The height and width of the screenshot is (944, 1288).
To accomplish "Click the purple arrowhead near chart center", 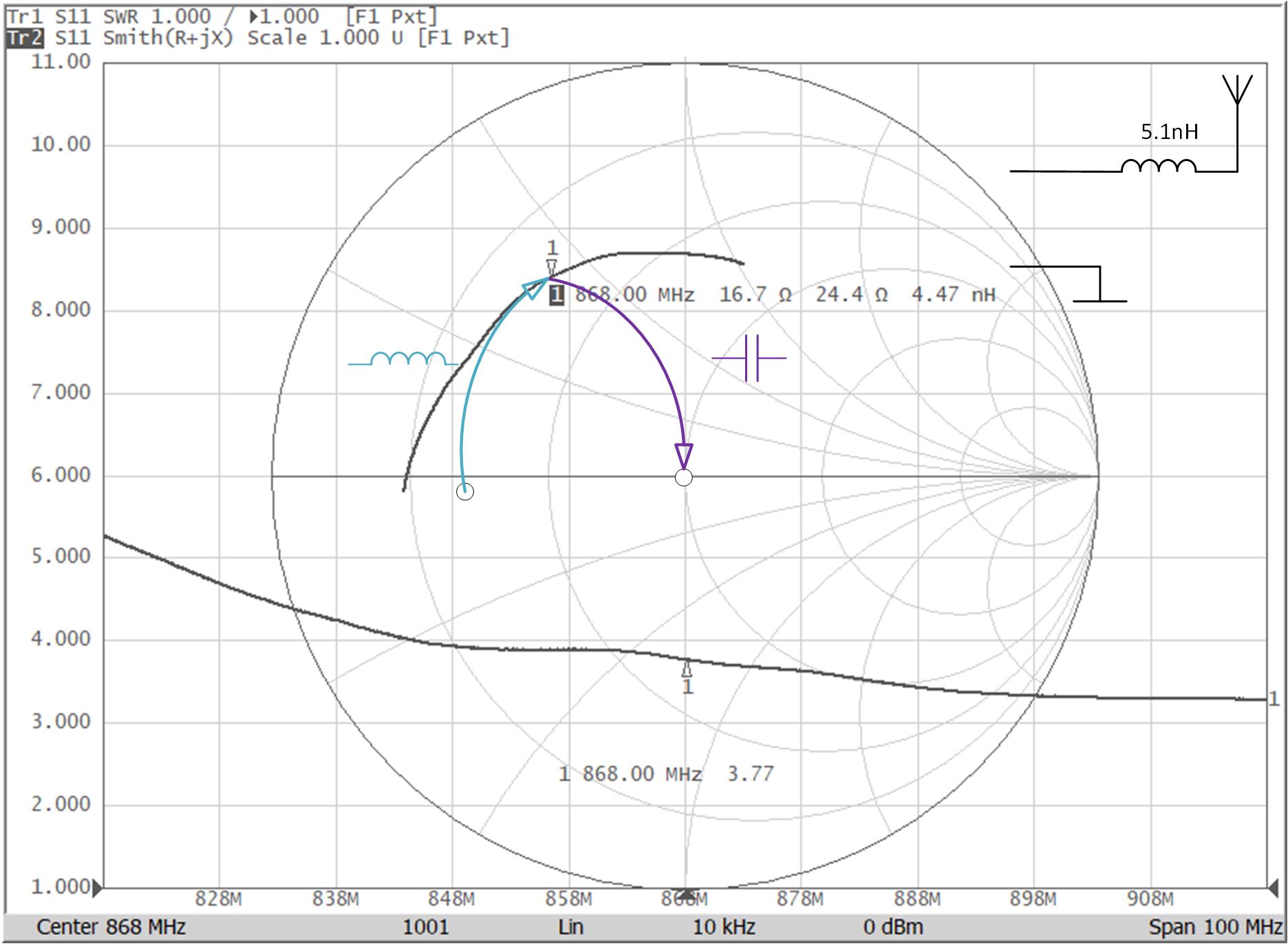I will [x=683, y=455].
